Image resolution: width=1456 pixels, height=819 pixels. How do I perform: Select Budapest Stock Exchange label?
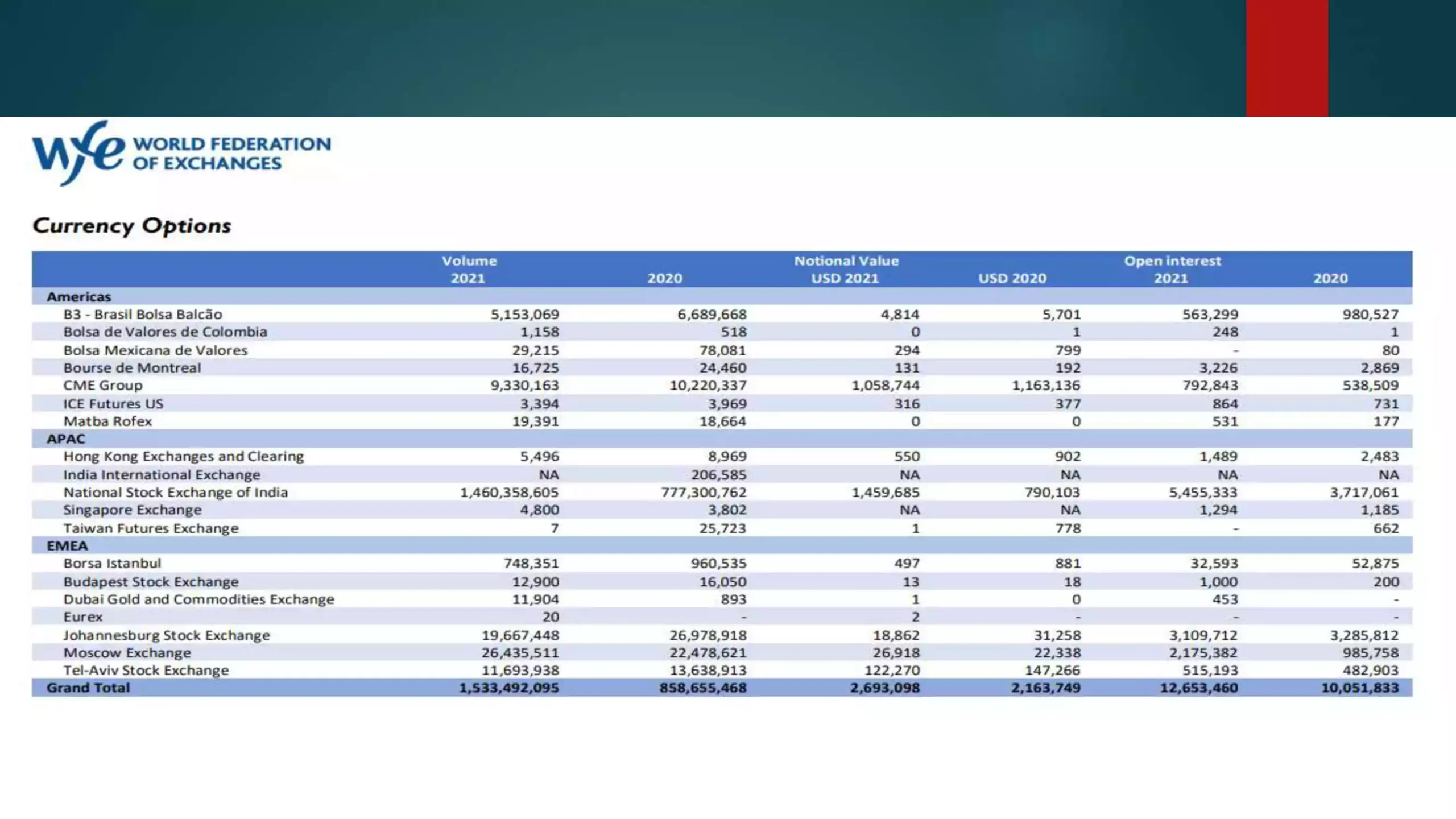pos(151,582)
